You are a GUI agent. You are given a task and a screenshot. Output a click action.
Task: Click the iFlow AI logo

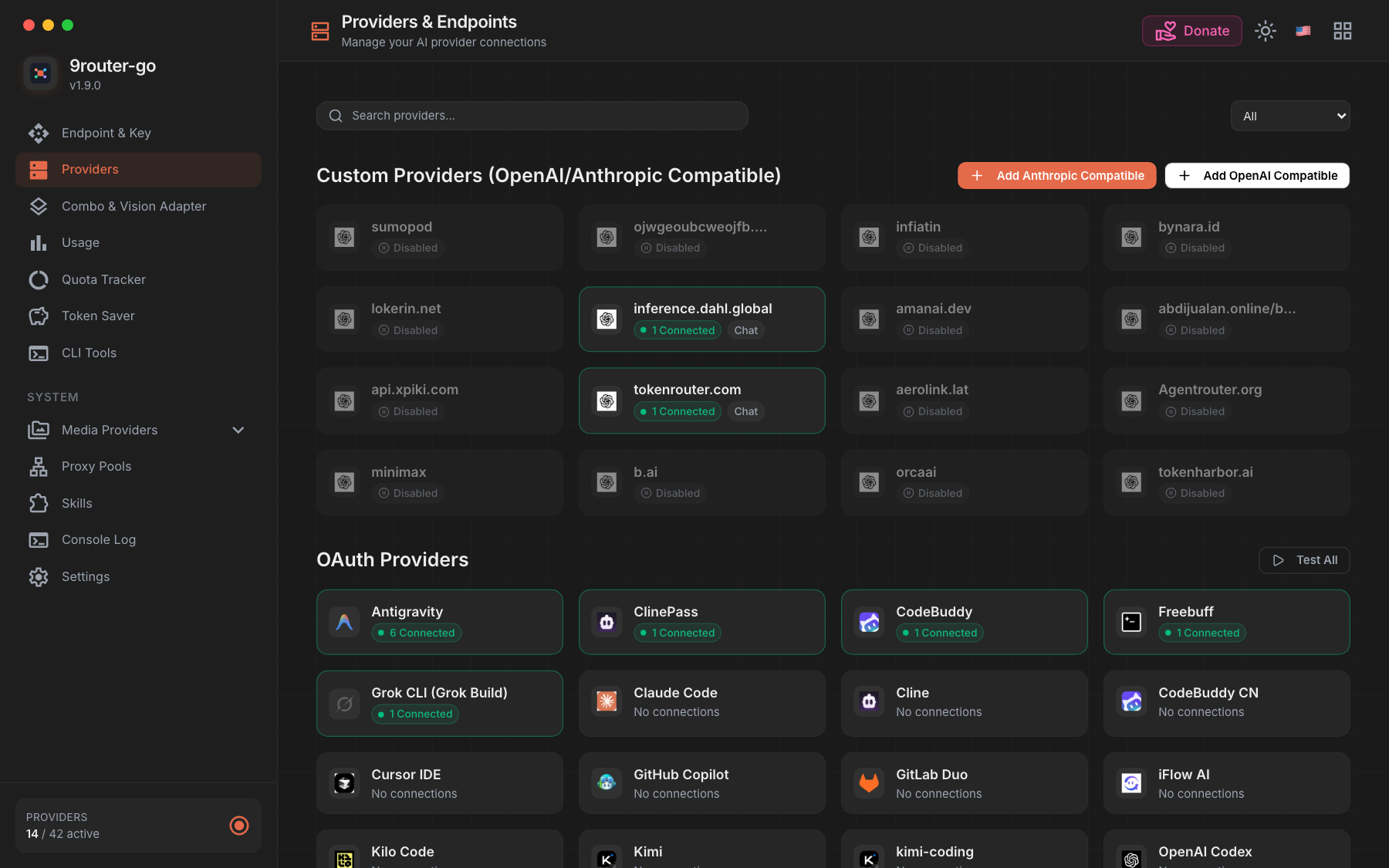click(1131, 783)
